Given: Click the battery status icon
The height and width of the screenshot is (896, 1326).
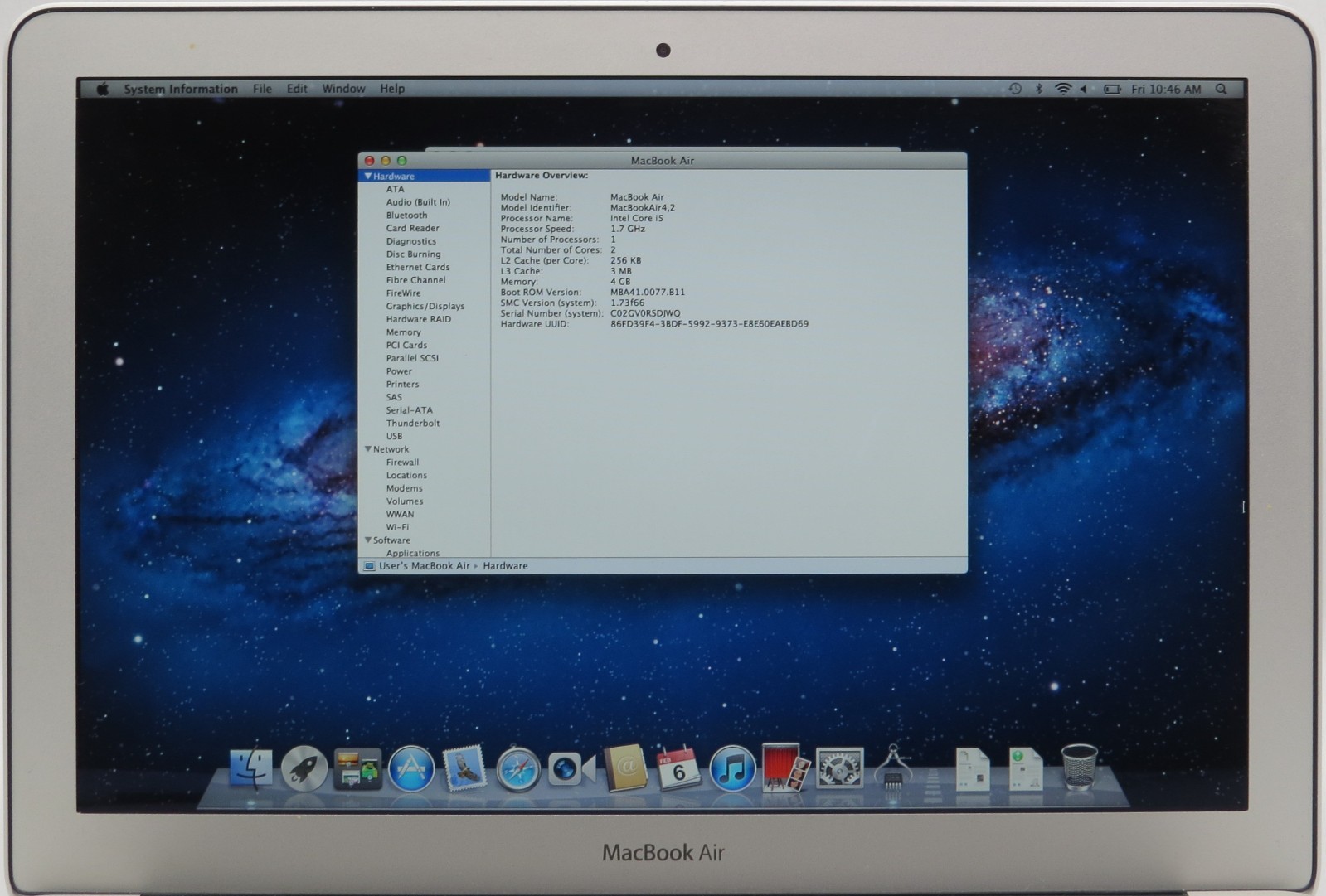Looking at the screenshot, I should coord(1112,89).
